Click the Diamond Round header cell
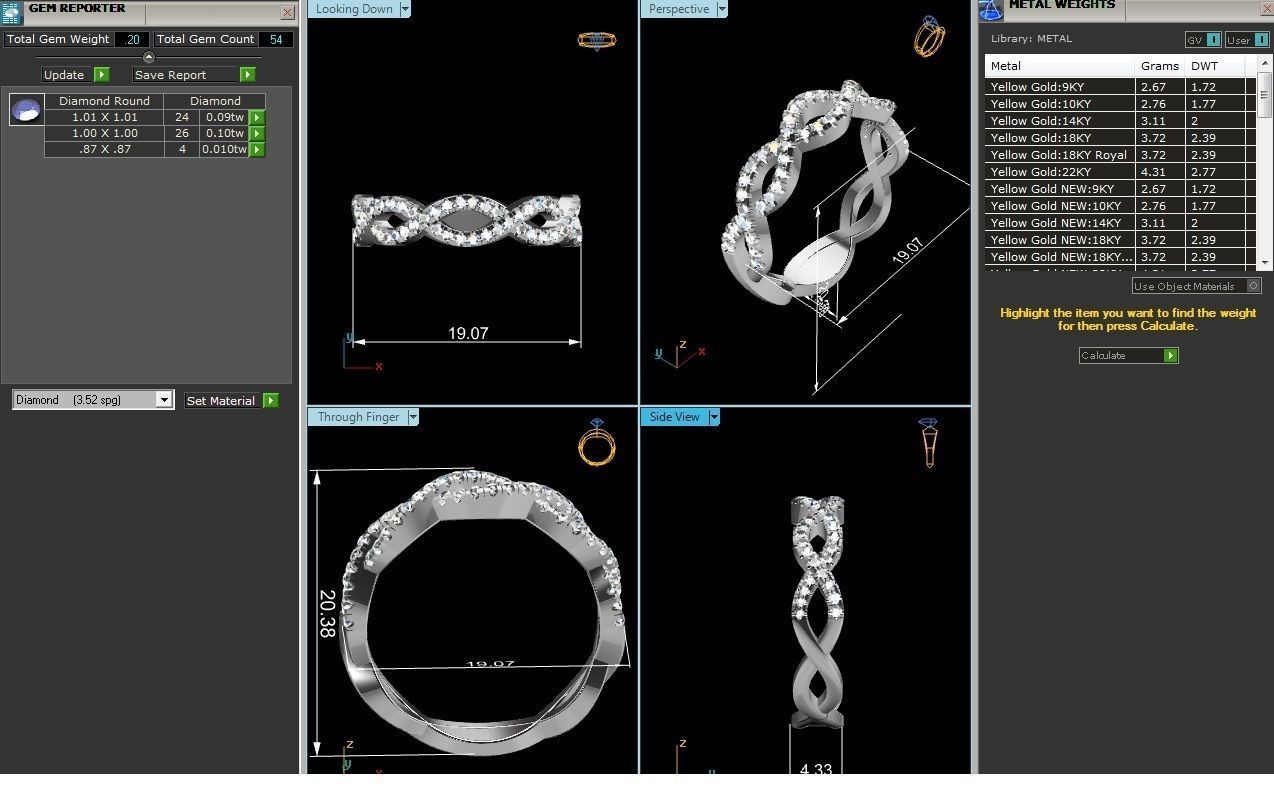The image size is (1274, 794). click(104, 101)
